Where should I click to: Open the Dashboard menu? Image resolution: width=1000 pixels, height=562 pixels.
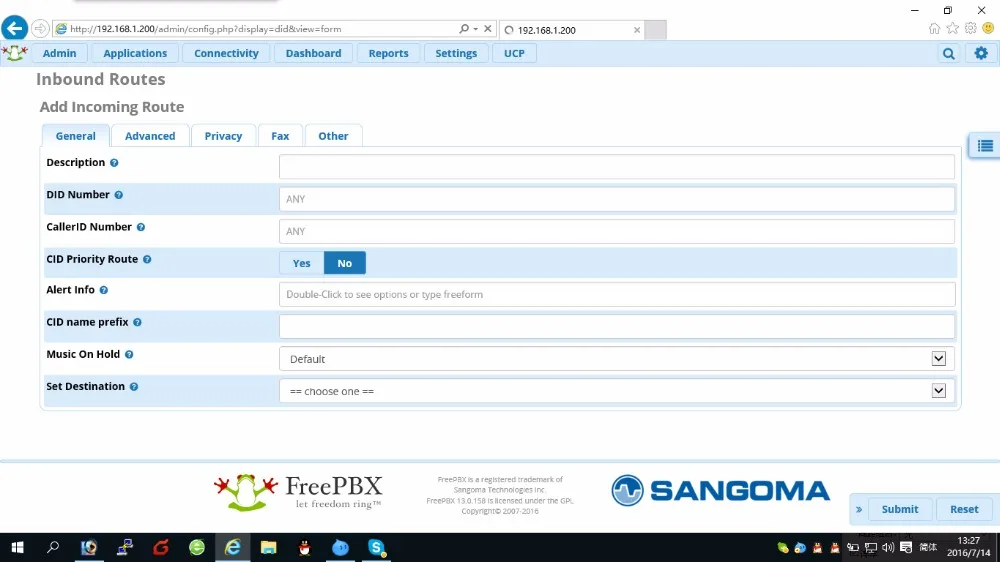[313, 54]
